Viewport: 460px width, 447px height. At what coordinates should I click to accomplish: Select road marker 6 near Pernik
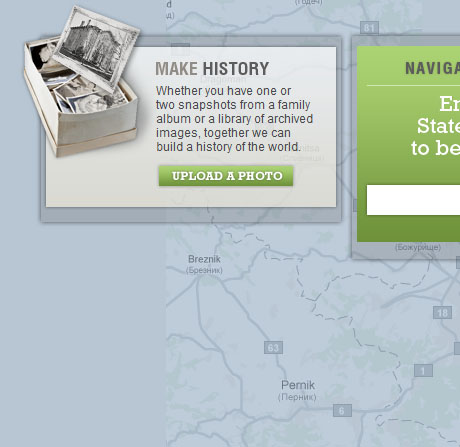pyautogui.click(x=342, y=410)
